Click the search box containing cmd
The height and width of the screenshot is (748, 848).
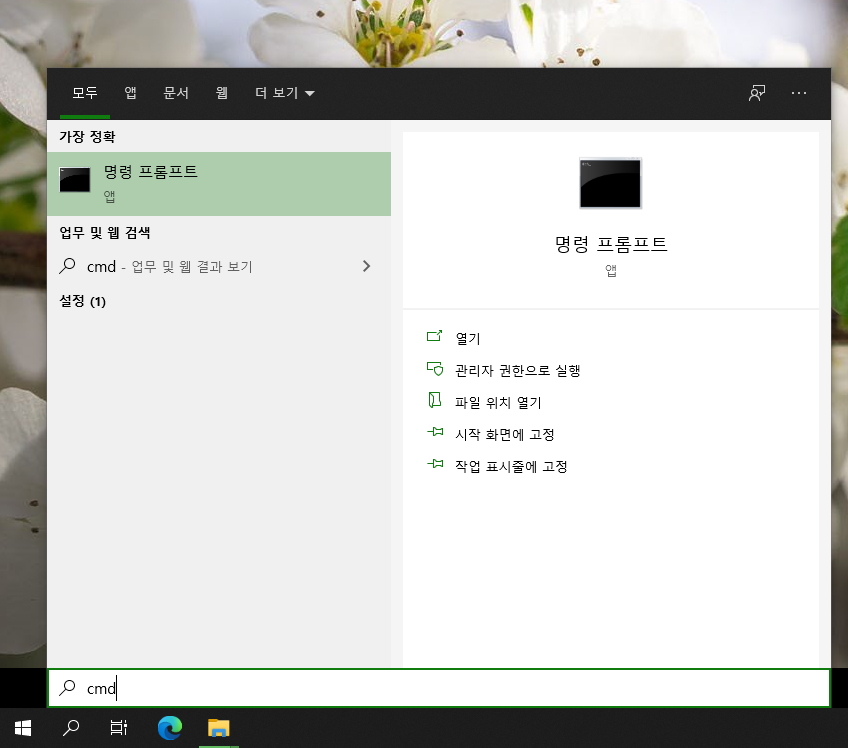pyautogui.click(x=439, y=688)
